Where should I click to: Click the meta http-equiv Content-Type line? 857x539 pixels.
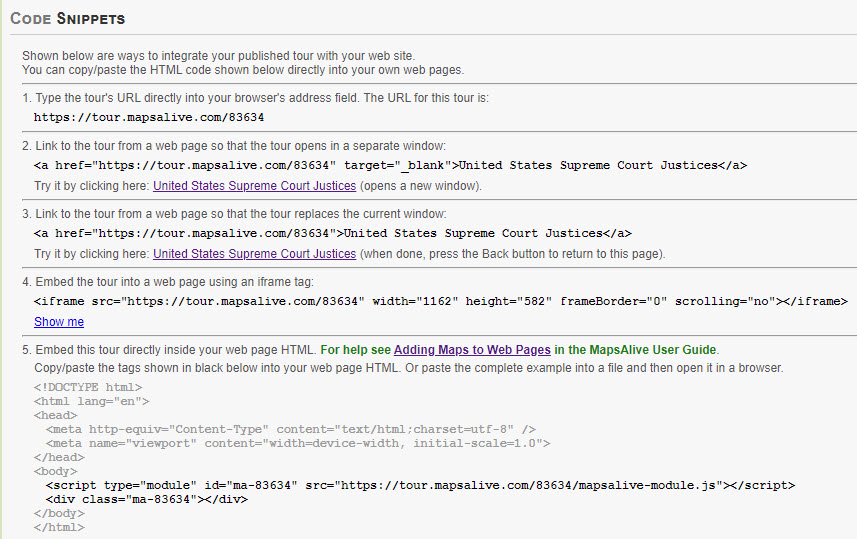[291, 430]
